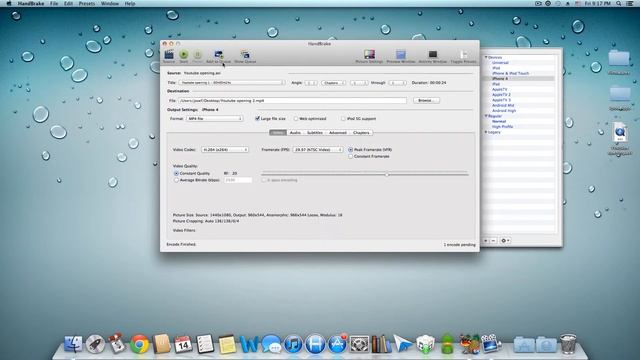Select the AppleTV 2 preset
The width and height of the screenshot is (640, 360).
point(501,95)
